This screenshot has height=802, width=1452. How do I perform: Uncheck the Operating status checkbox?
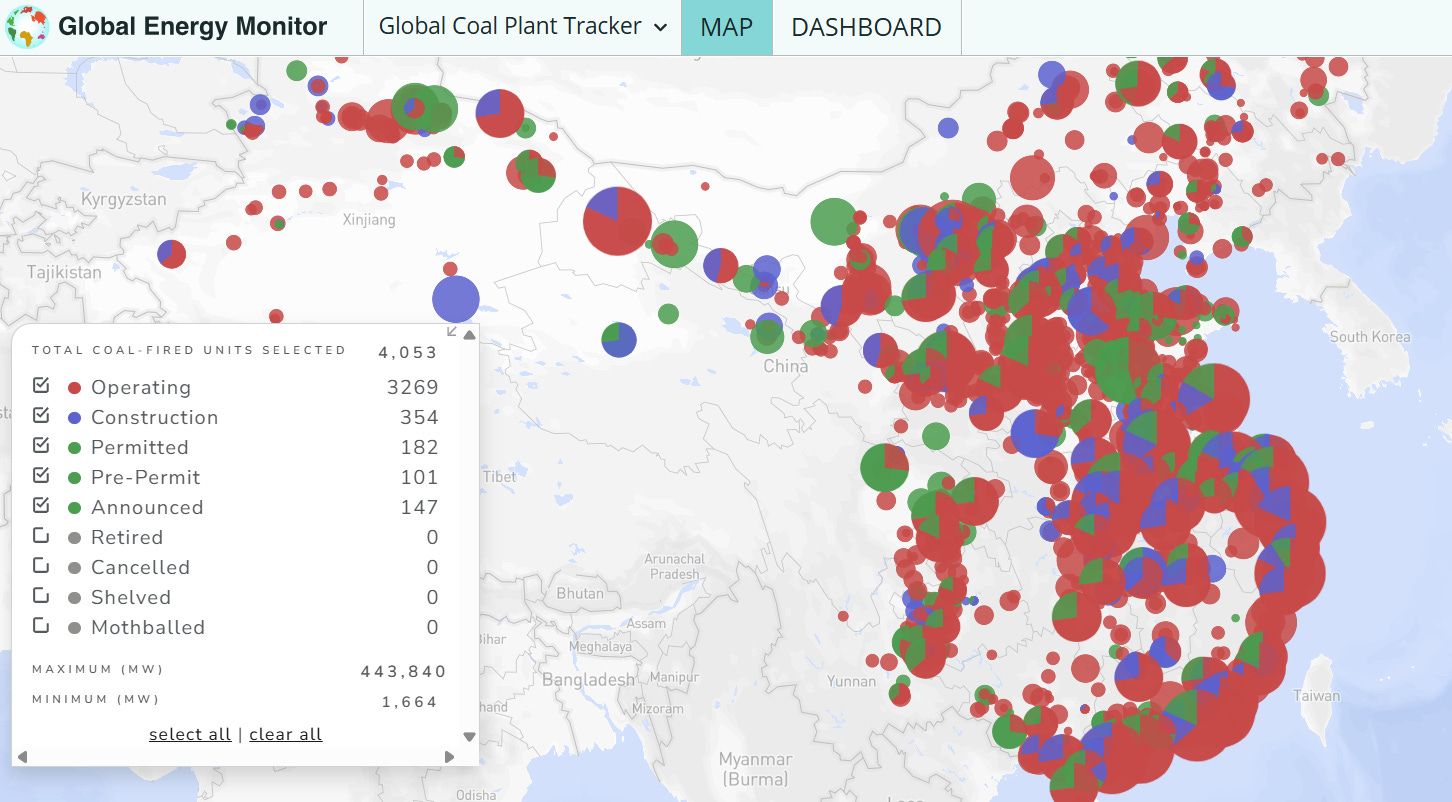[41, 385]
